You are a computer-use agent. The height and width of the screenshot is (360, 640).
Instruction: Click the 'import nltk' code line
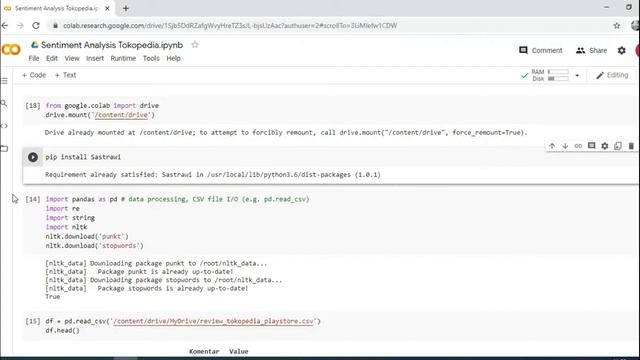66,227
